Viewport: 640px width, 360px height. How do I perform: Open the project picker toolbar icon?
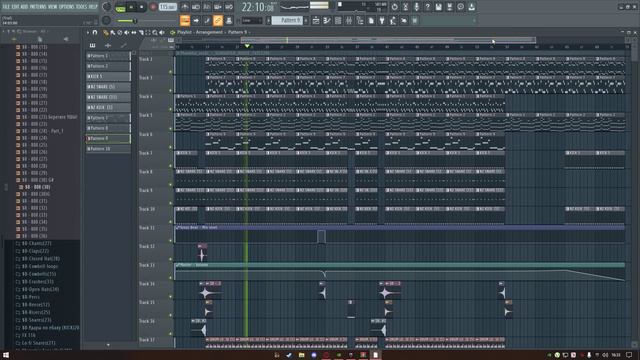click(x=371, y=20)
